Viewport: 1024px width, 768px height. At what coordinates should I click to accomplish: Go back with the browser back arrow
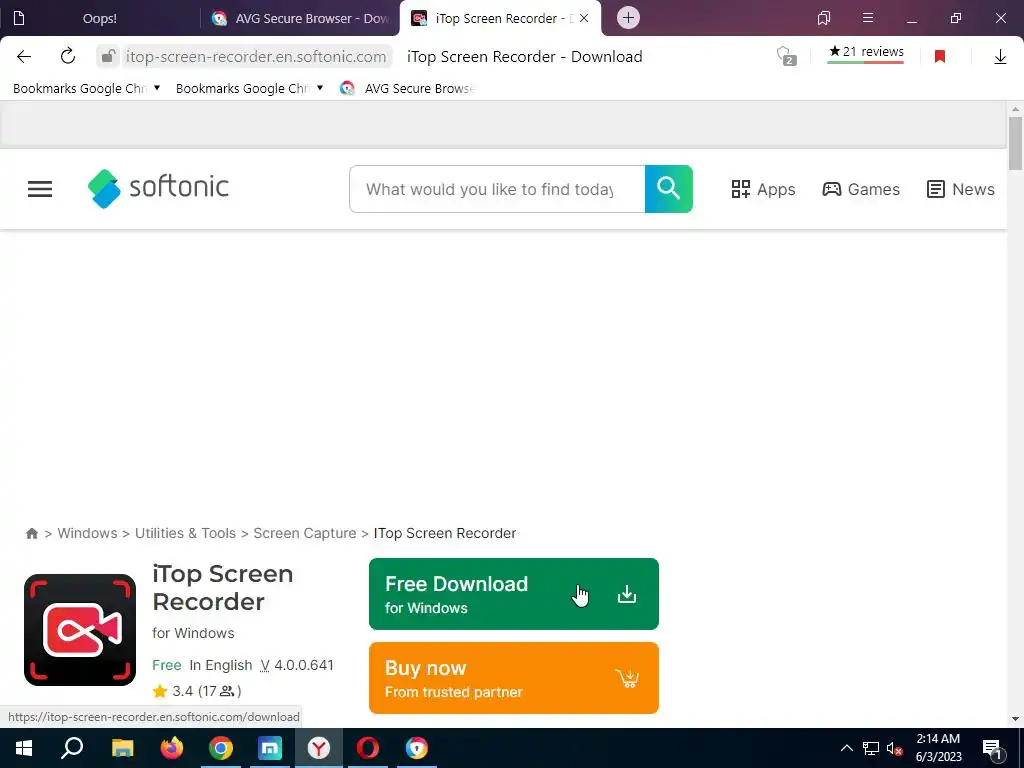(x=24, y=57)
